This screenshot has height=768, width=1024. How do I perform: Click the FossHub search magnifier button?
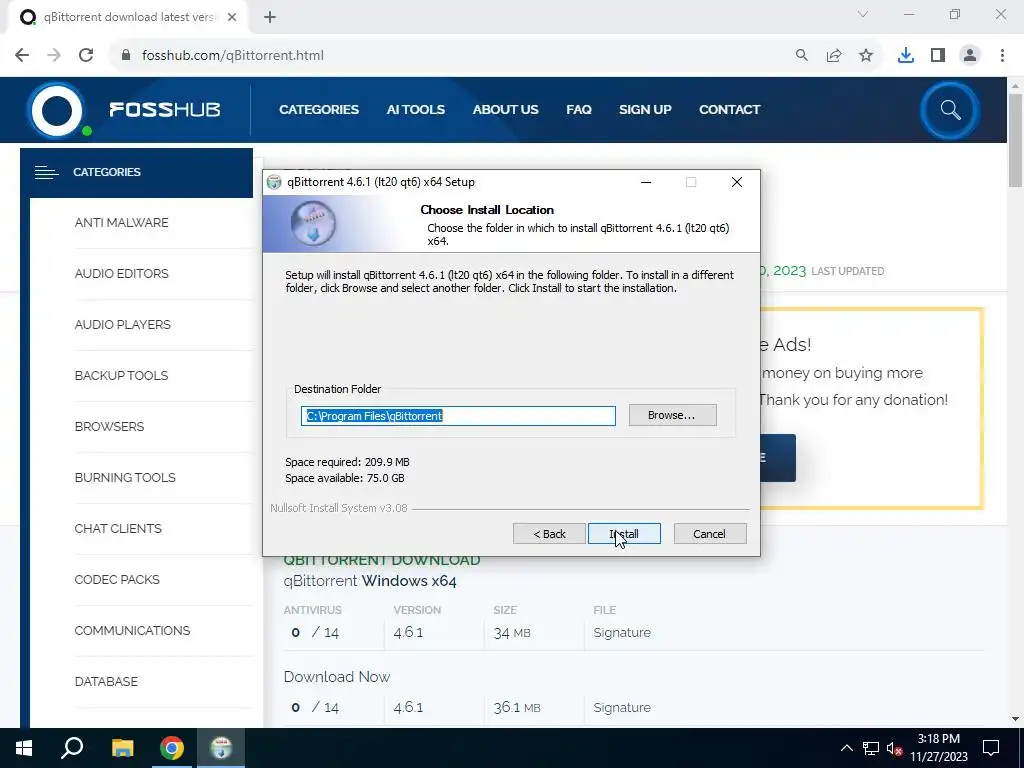pos(950,110)
